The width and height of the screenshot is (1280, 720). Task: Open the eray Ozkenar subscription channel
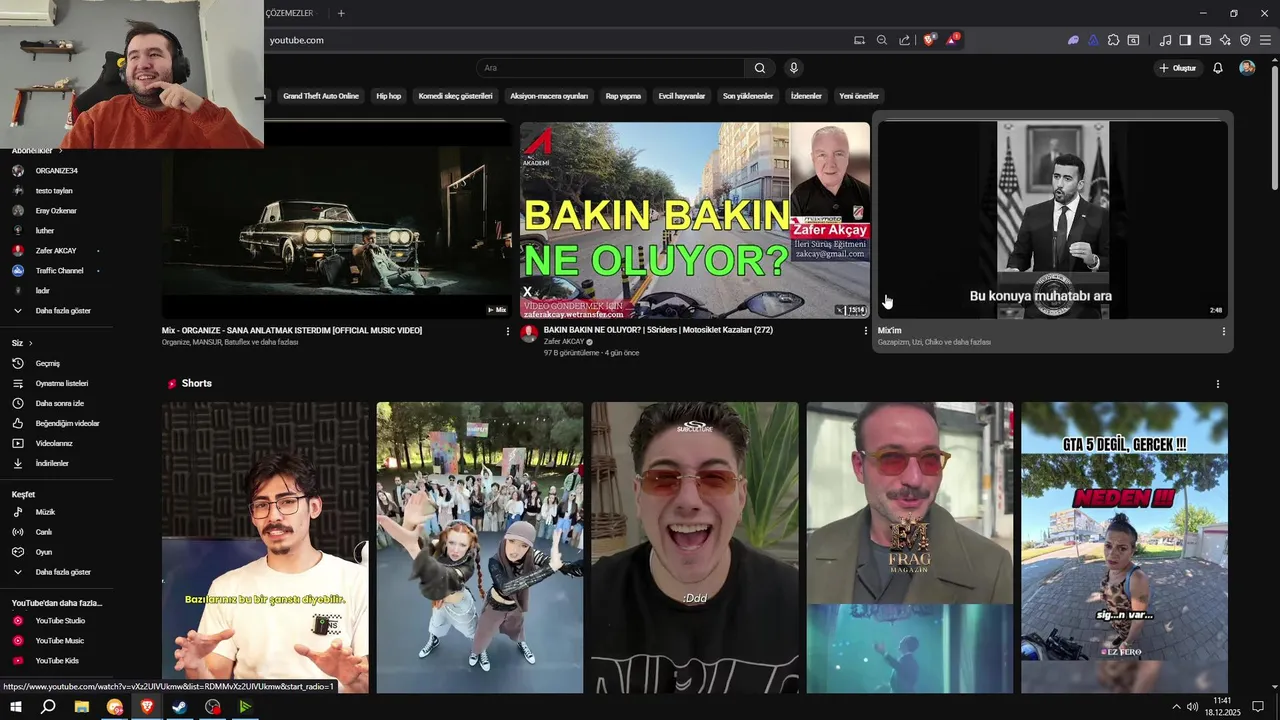click(56, 211)
